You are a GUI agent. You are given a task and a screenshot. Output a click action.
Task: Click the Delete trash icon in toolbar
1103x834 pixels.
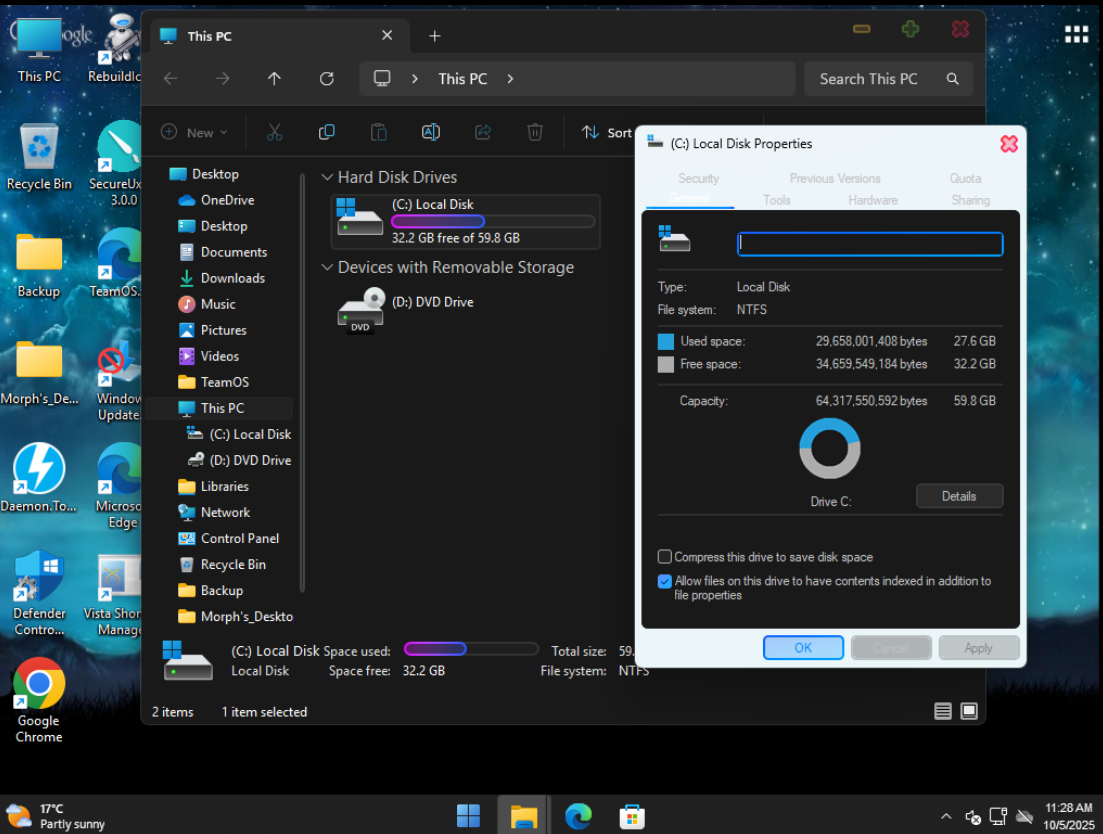pos(535,132)
